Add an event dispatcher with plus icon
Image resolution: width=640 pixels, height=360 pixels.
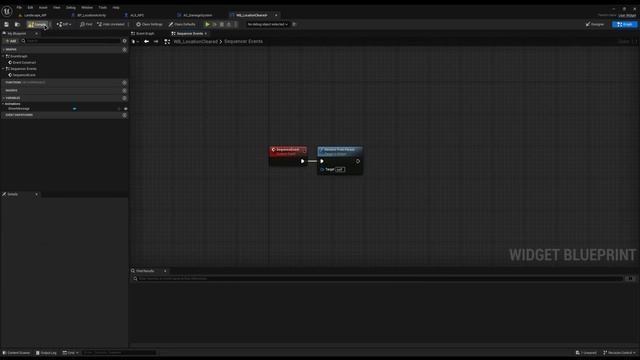click(x=124, y=115)
